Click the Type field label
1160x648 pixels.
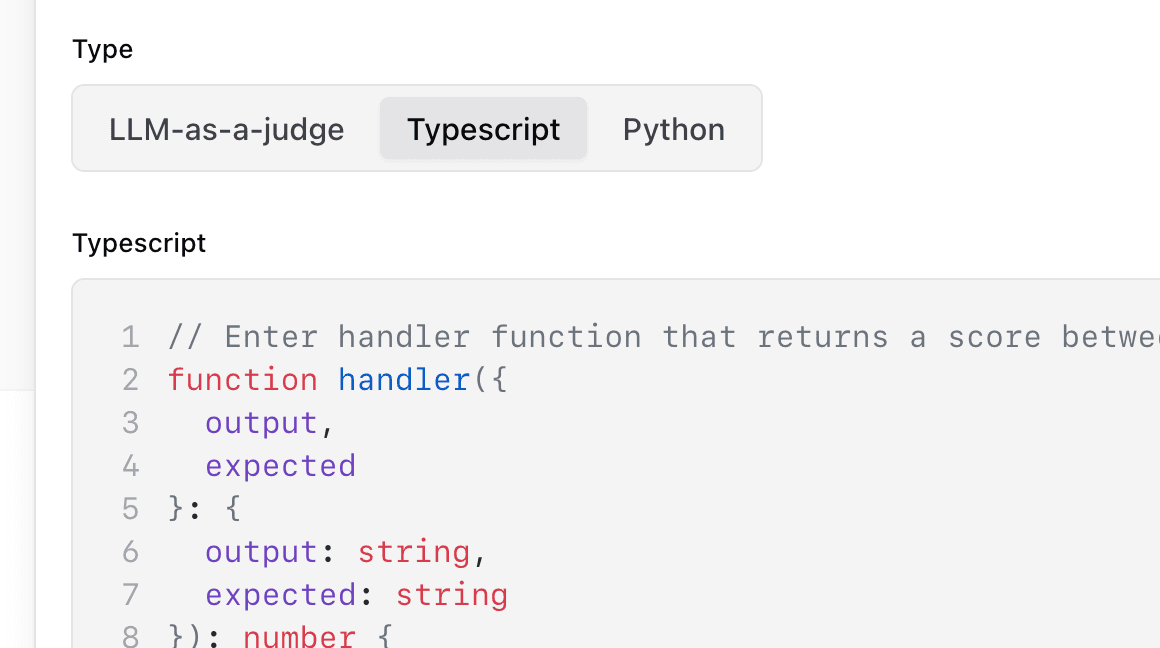pyautogui.click(x=102, y=49)
